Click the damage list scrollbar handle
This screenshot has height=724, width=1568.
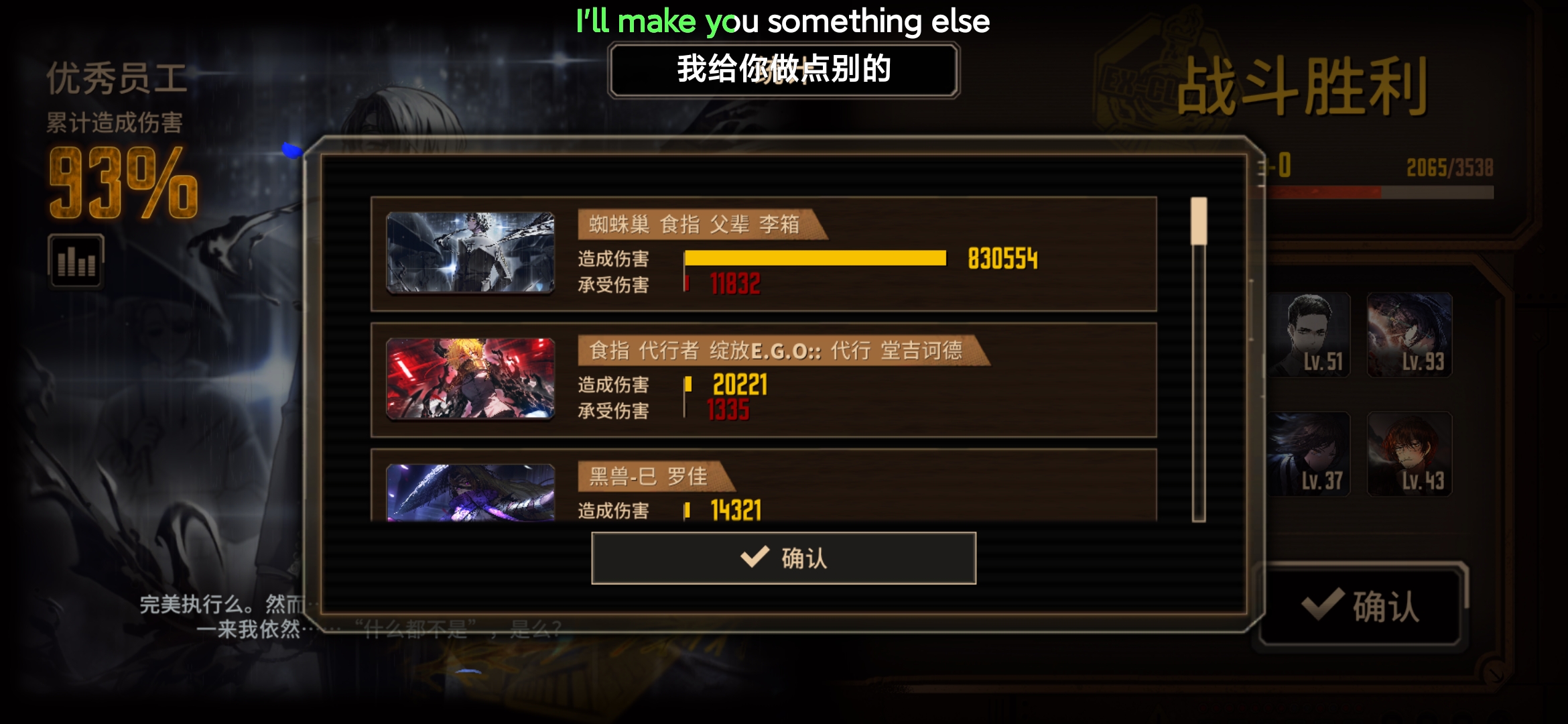pos(1199,221)
